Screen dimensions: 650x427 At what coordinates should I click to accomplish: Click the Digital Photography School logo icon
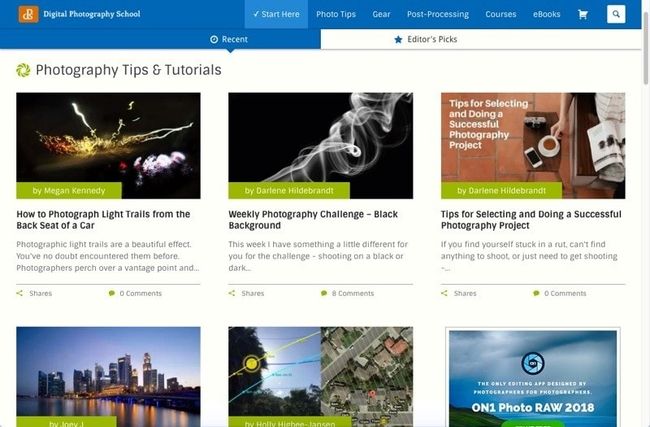tap(28, 14)
